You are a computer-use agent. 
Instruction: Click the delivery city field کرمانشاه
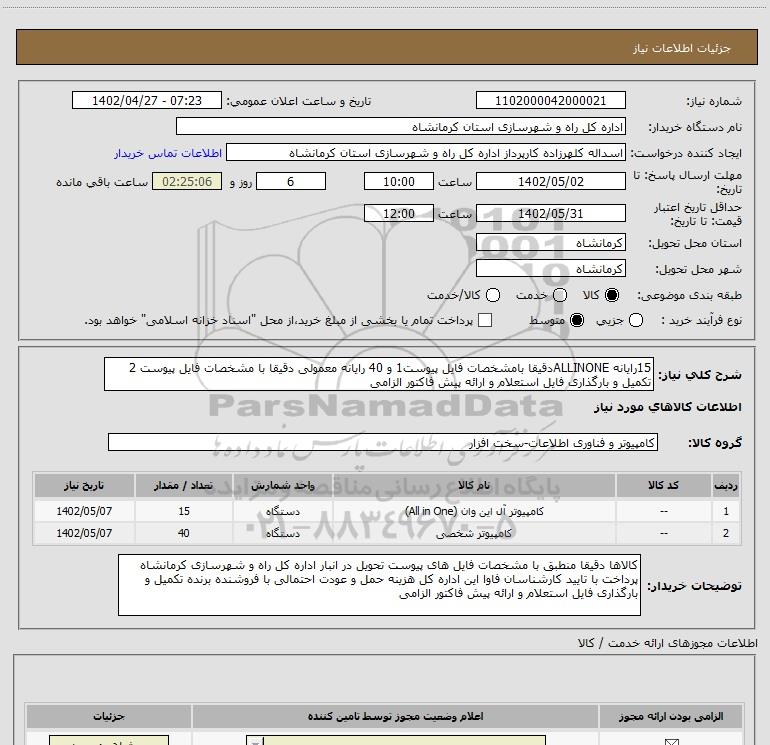tap(550, 268)
